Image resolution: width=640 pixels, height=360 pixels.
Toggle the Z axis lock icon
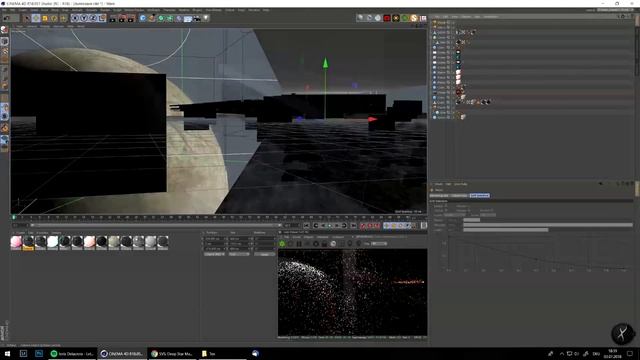(93, 18)
